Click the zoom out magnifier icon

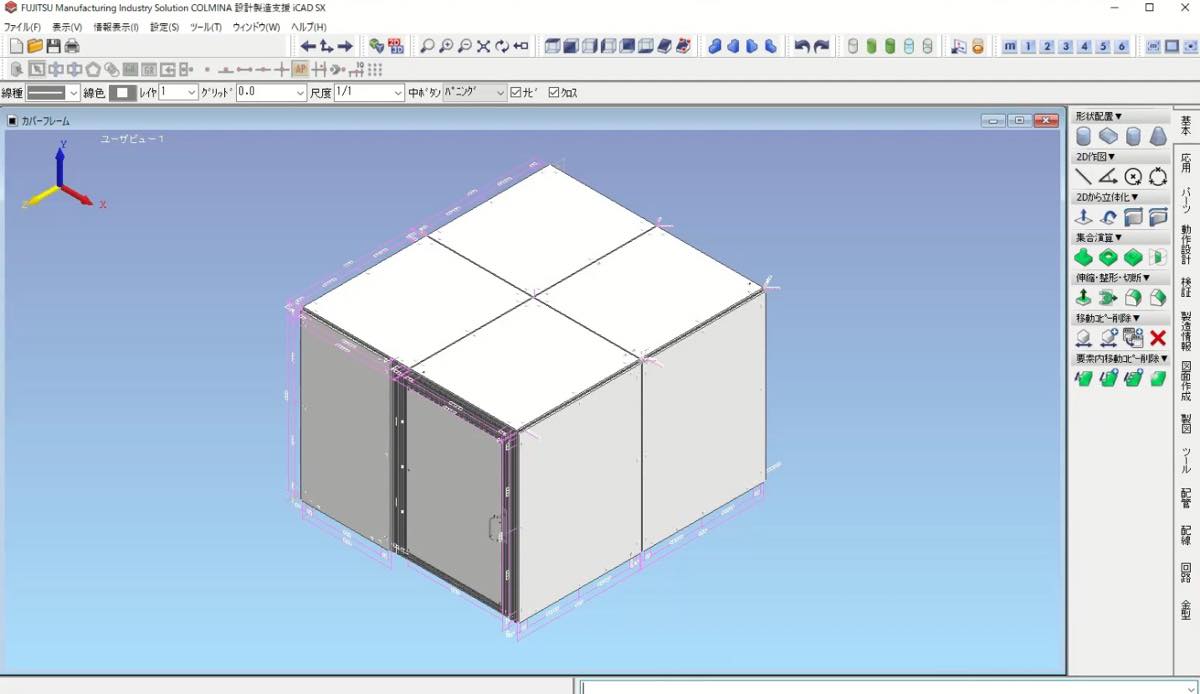coord(465,46)
